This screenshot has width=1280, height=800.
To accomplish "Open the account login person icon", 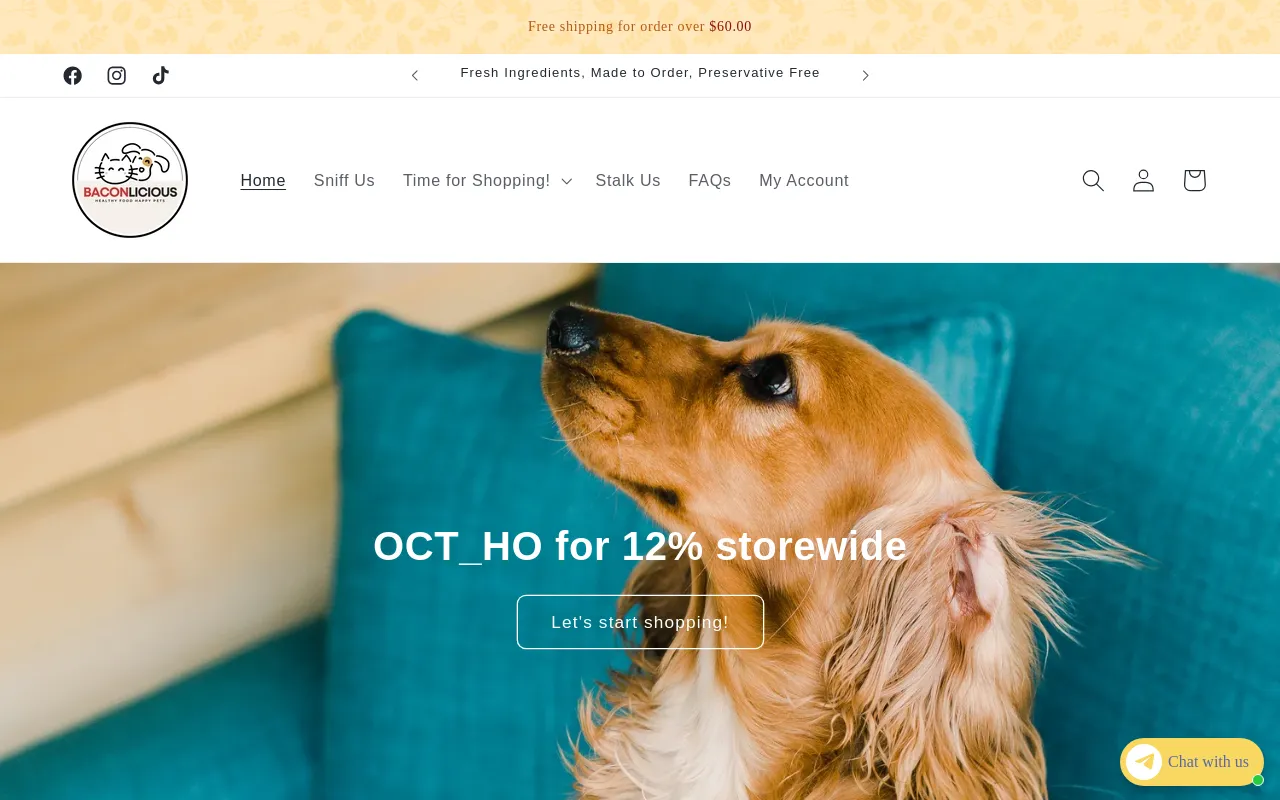I will click(1143, 180).
